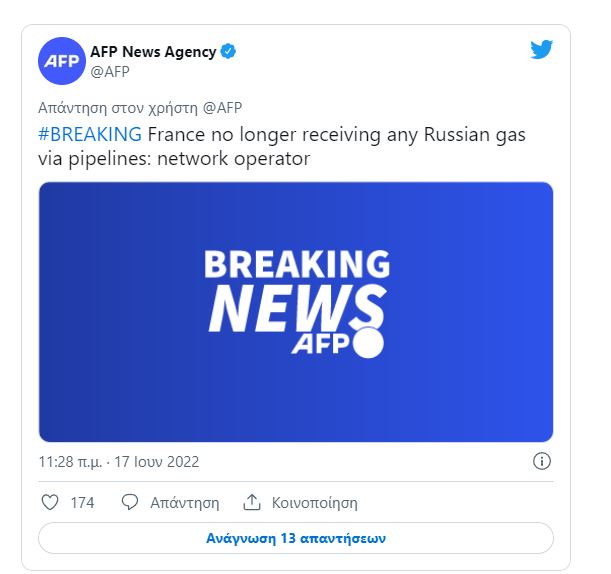Click the @AFP handle below the name
Image resolution: width=611 pixels, height=574 pixels.
[109, 72]
